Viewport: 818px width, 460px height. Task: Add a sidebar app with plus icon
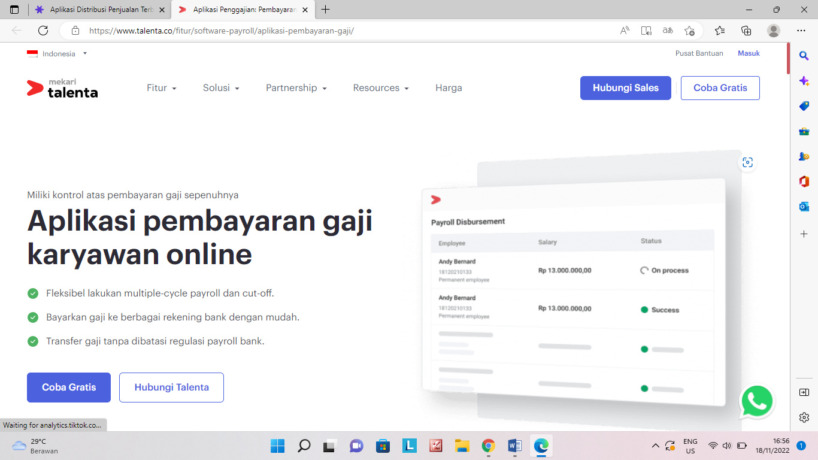pos(804,234)
